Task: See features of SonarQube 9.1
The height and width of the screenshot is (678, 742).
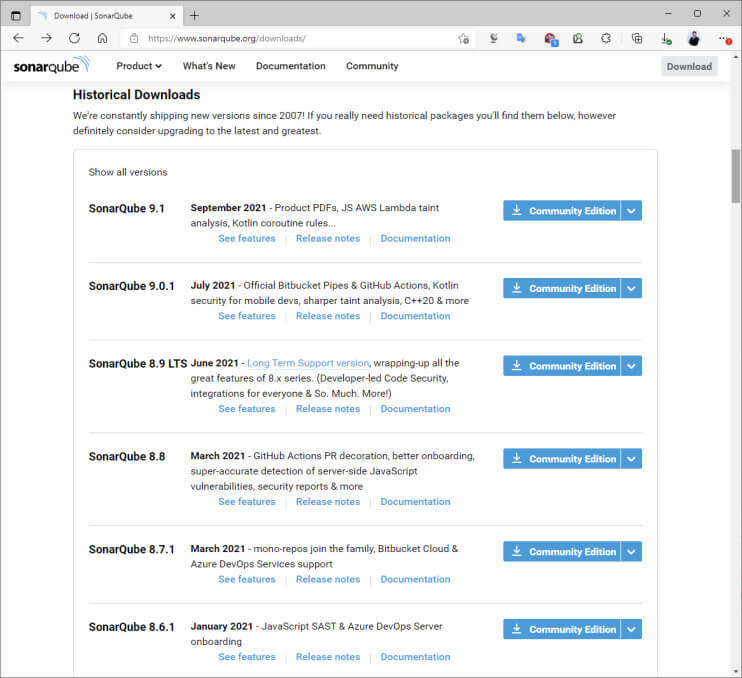Action: tap(247, 238)
